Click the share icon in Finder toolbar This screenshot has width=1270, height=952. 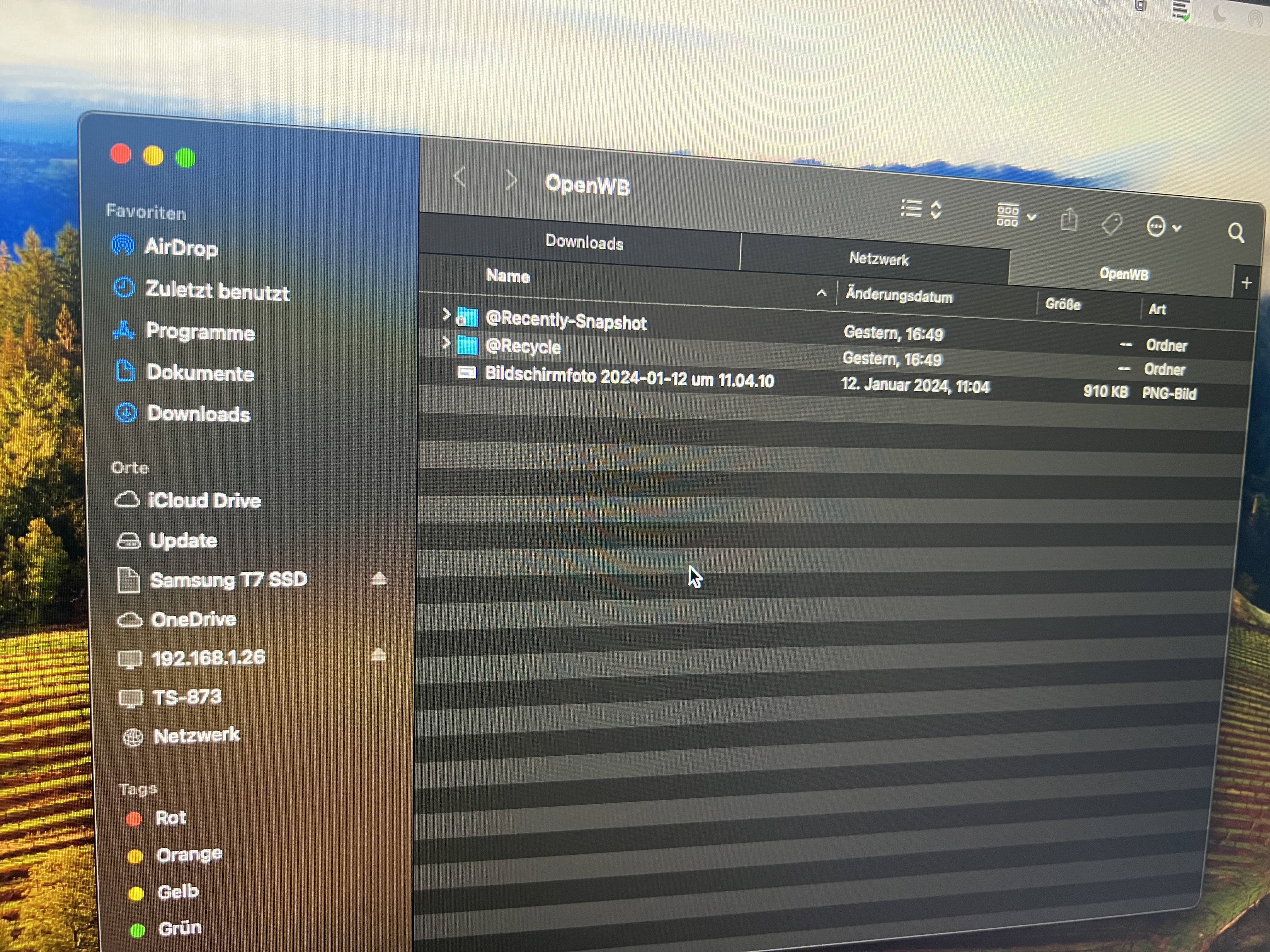pos(1068,220)
